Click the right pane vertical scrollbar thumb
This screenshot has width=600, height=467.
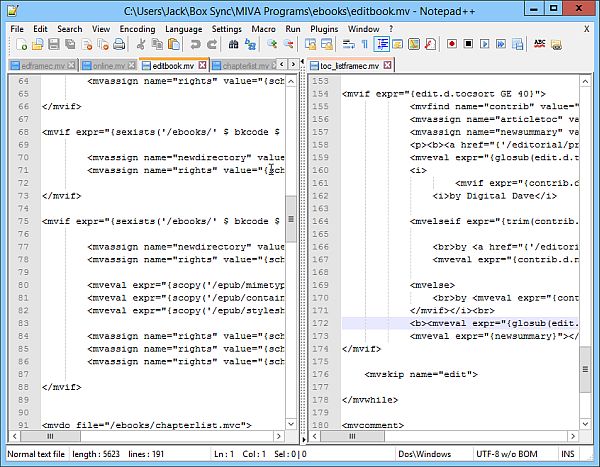point(585,369)
